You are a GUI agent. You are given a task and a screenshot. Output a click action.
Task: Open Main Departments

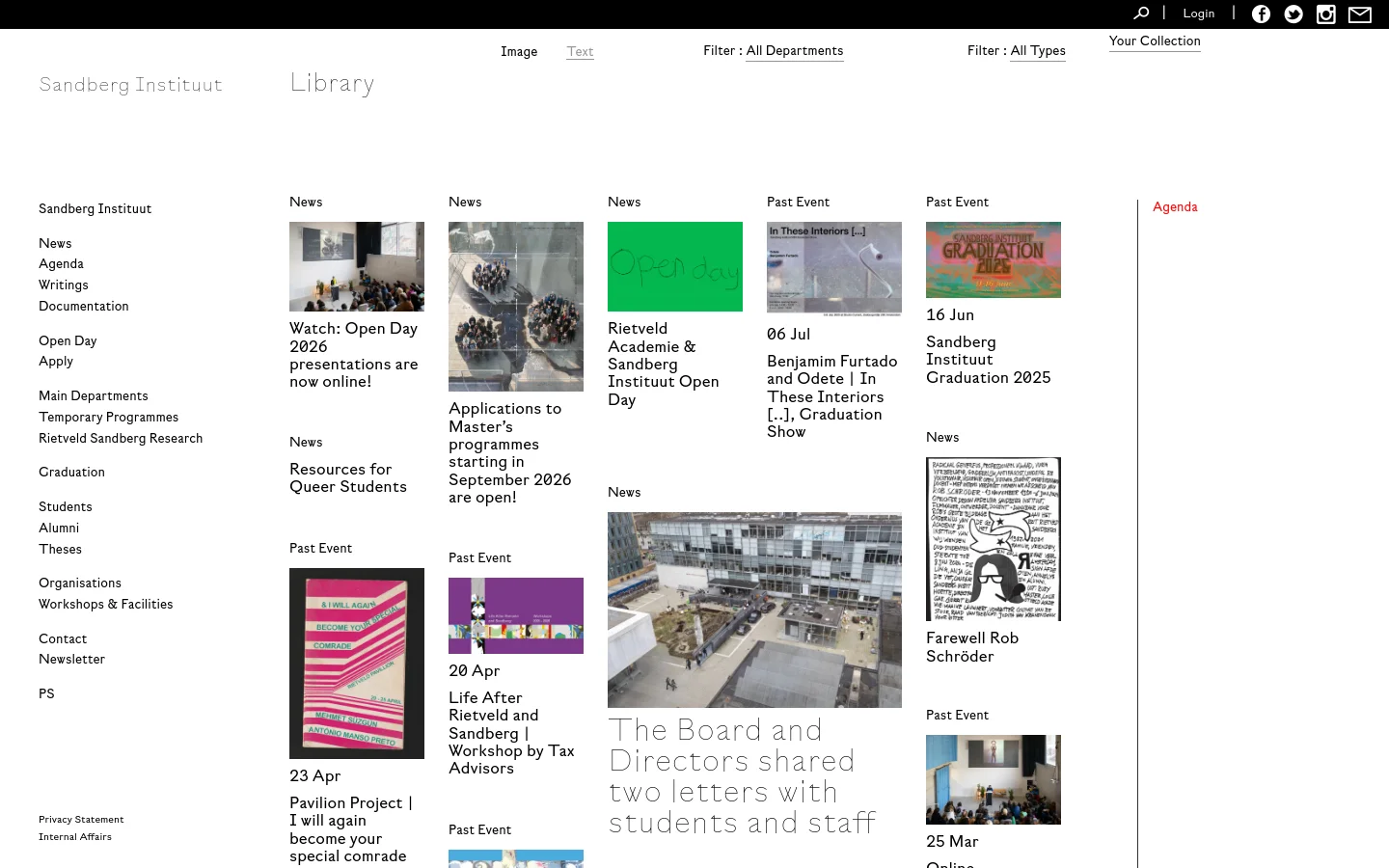94,396
